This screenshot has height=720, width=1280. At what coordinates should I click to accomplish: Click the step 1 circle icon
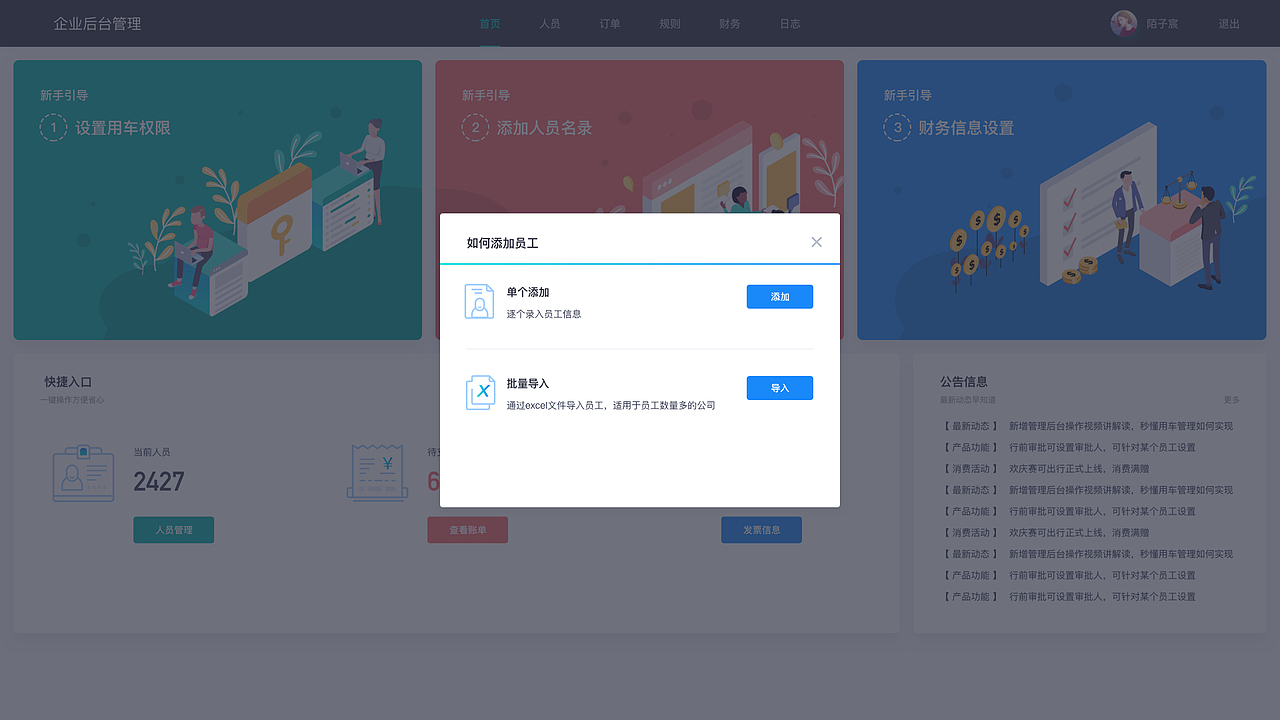click(x=53, y=128)
